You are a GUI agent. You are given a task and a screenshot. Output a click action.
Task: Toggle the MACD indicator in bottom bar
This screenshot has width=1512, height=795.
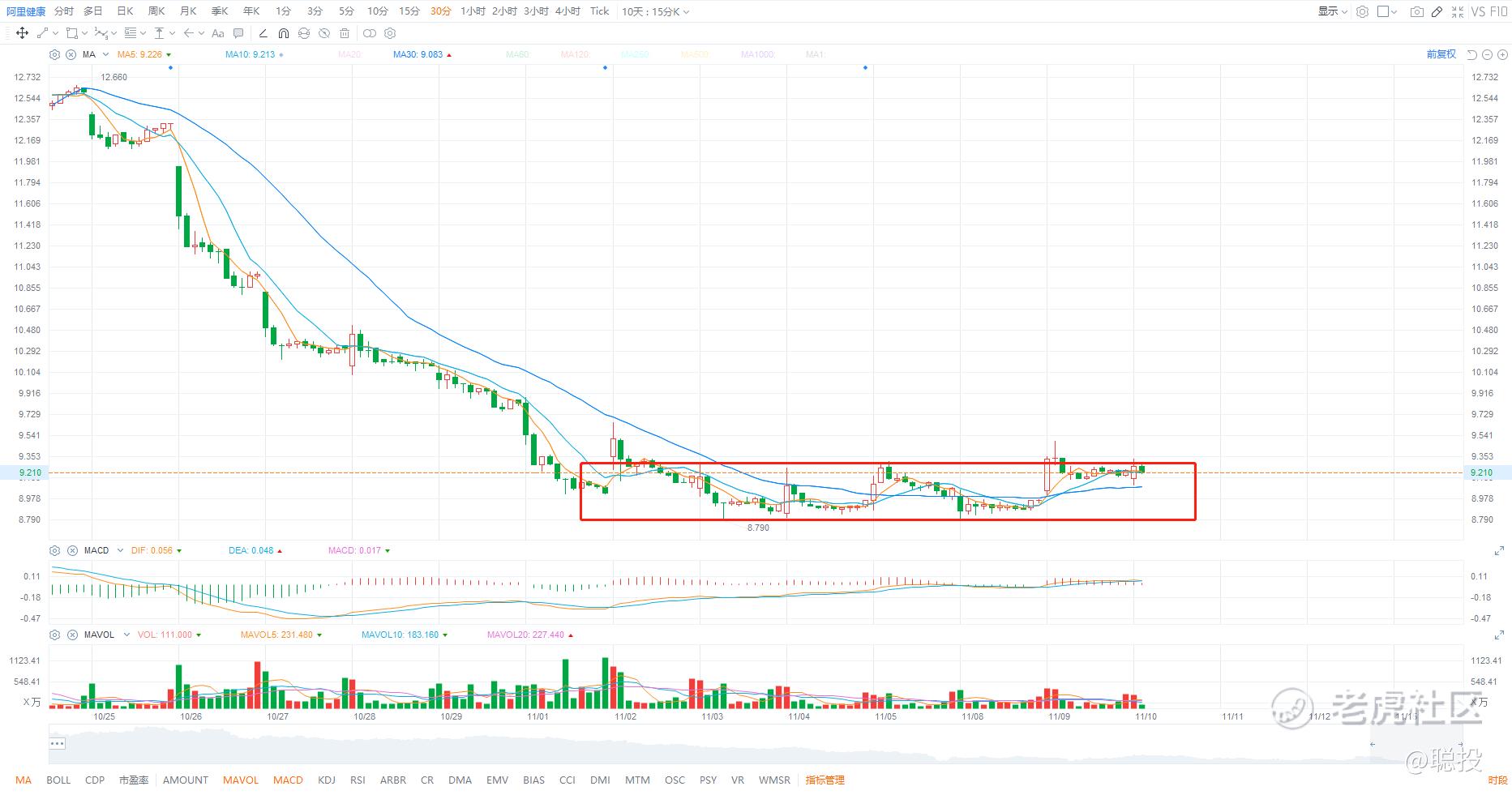pos(288,780)
